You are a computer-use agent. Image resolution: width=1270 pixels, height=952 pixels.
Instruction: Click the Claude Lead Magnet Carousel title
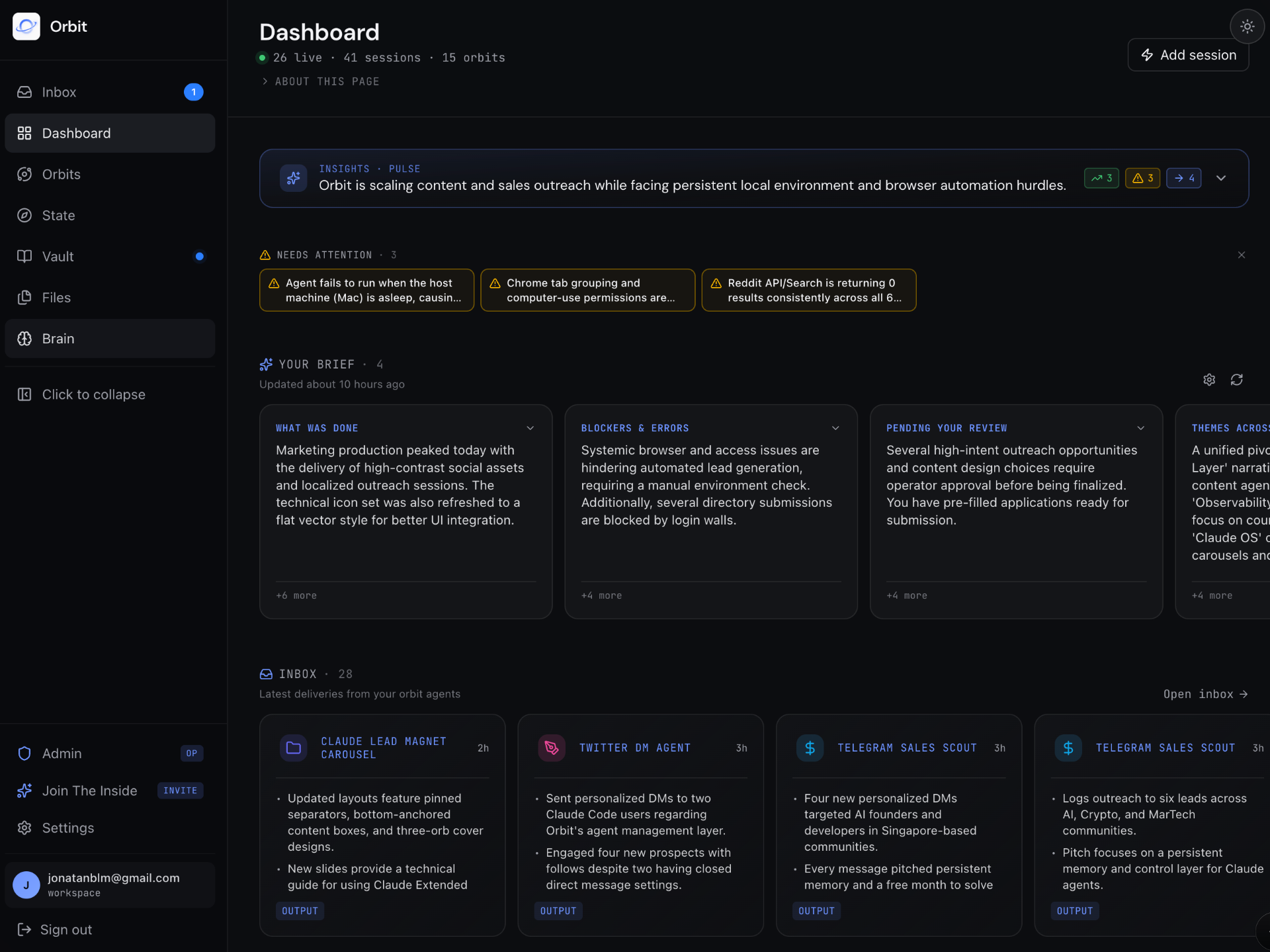pyautogui.click(x=384, y=748)
